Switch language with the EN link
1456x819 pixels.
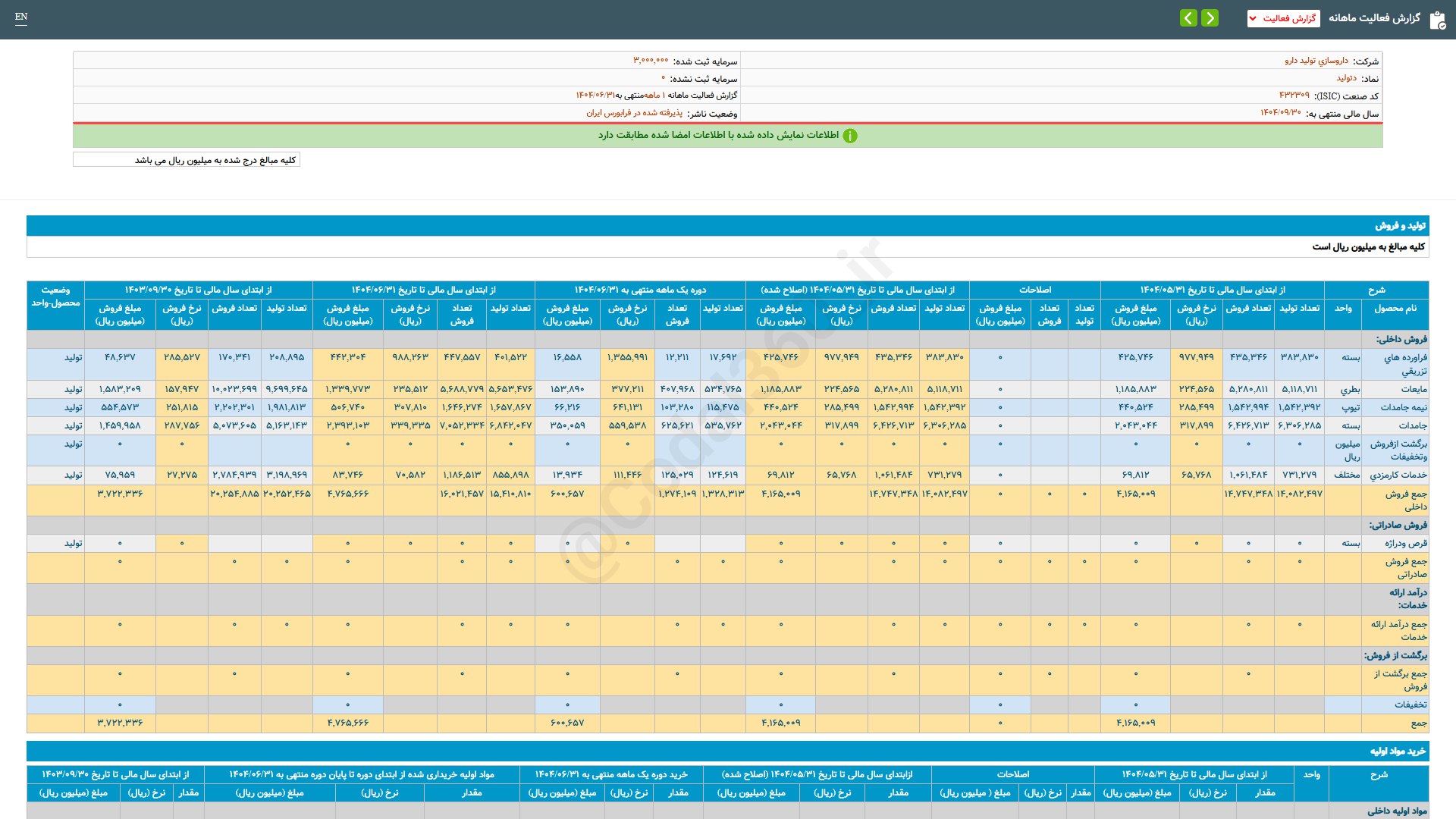[21, 17]
